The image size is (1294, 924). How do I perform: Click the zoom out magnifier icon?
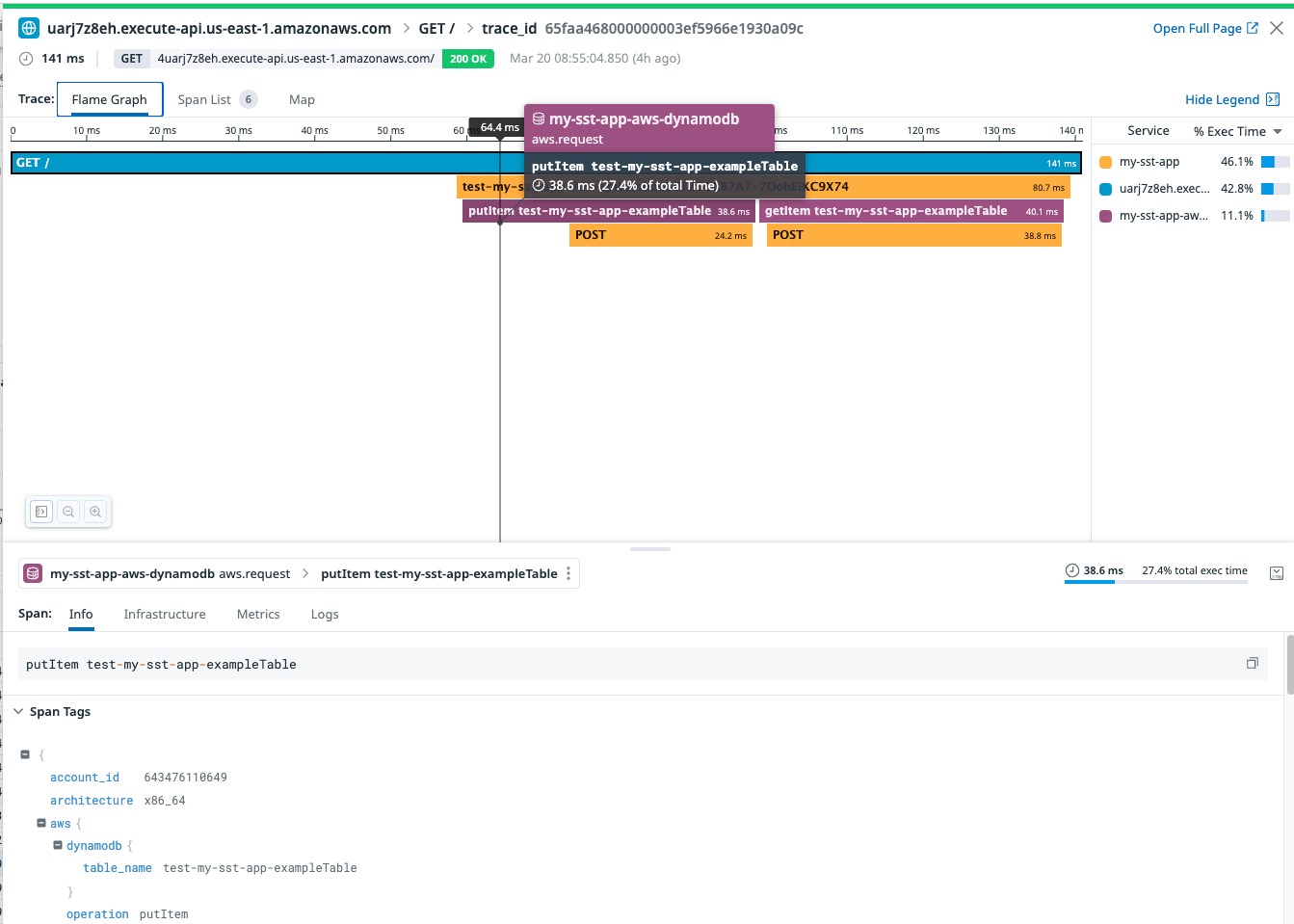[68, 512]
